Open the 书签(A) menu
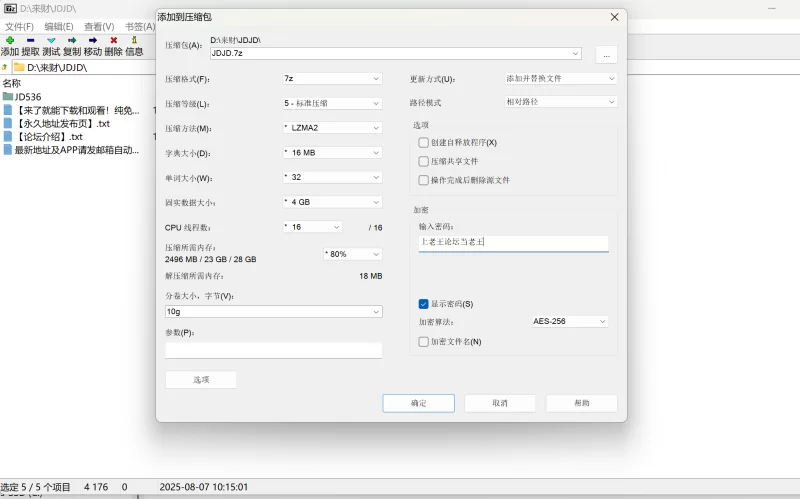The height and width of the screenshot is (499, 800). (139, 27)
